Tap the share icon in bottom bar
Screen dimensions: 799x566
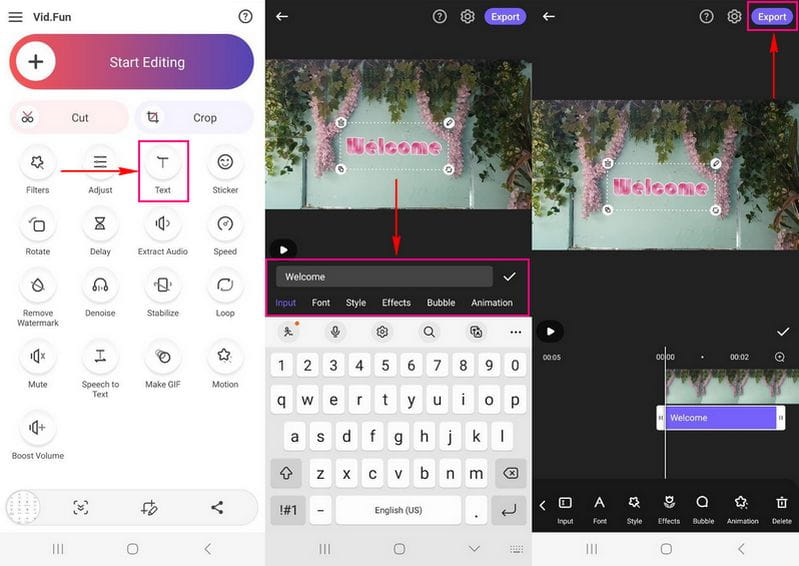tap(217, 507)
